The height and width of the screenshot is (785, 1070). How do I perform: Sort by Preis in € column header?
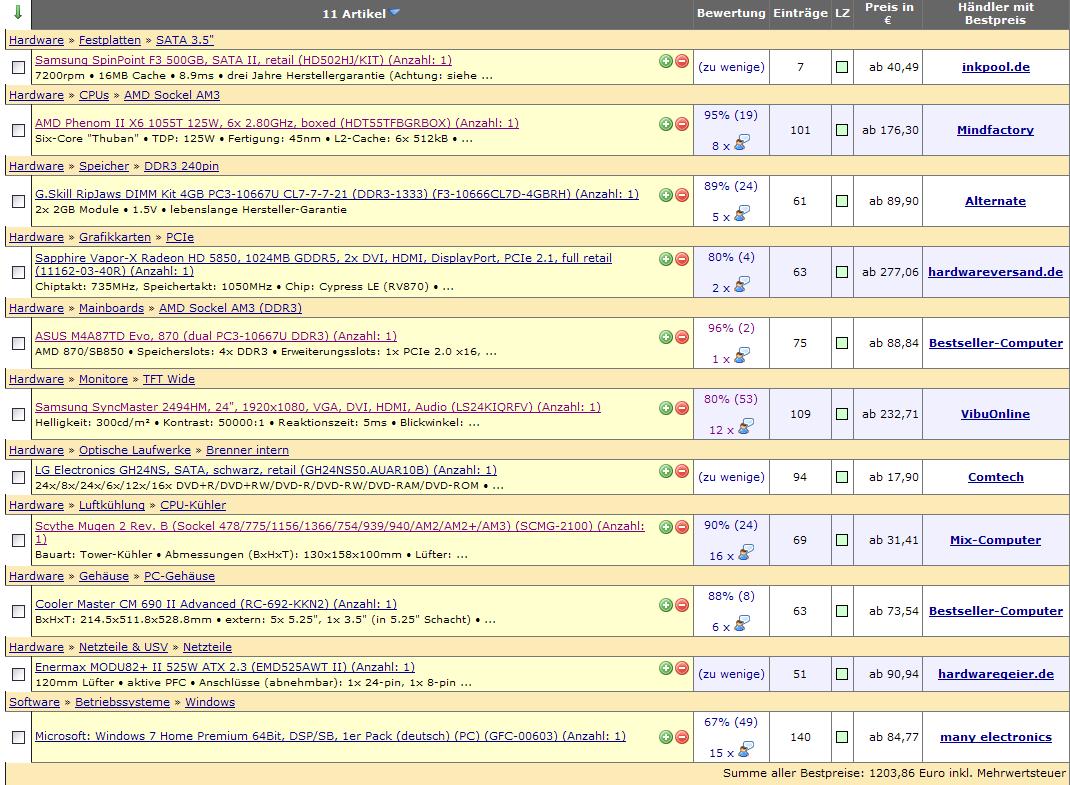pyautogui.click(x=888, y=13)
